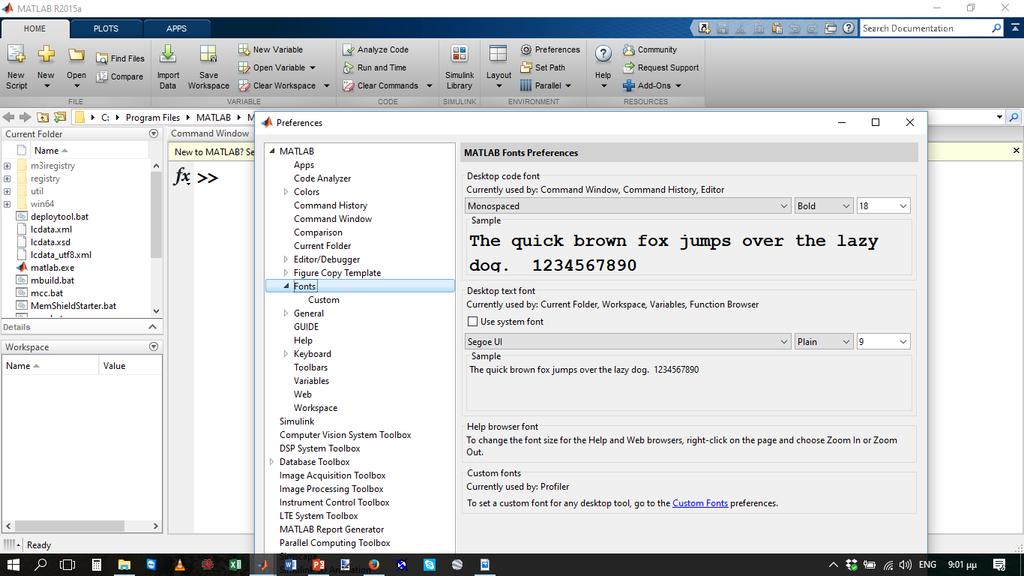
Task: Expand the Colors tree node
Action: 285,192
